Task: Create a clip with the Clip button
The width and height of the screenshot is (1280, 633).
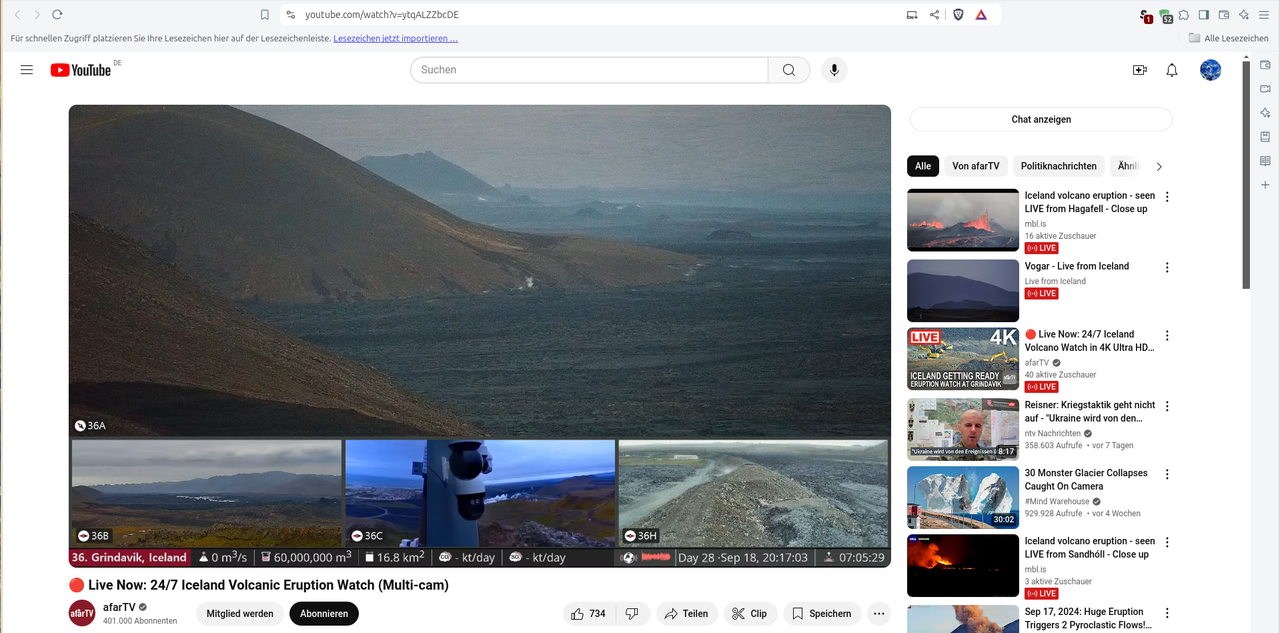Action: 749,614
